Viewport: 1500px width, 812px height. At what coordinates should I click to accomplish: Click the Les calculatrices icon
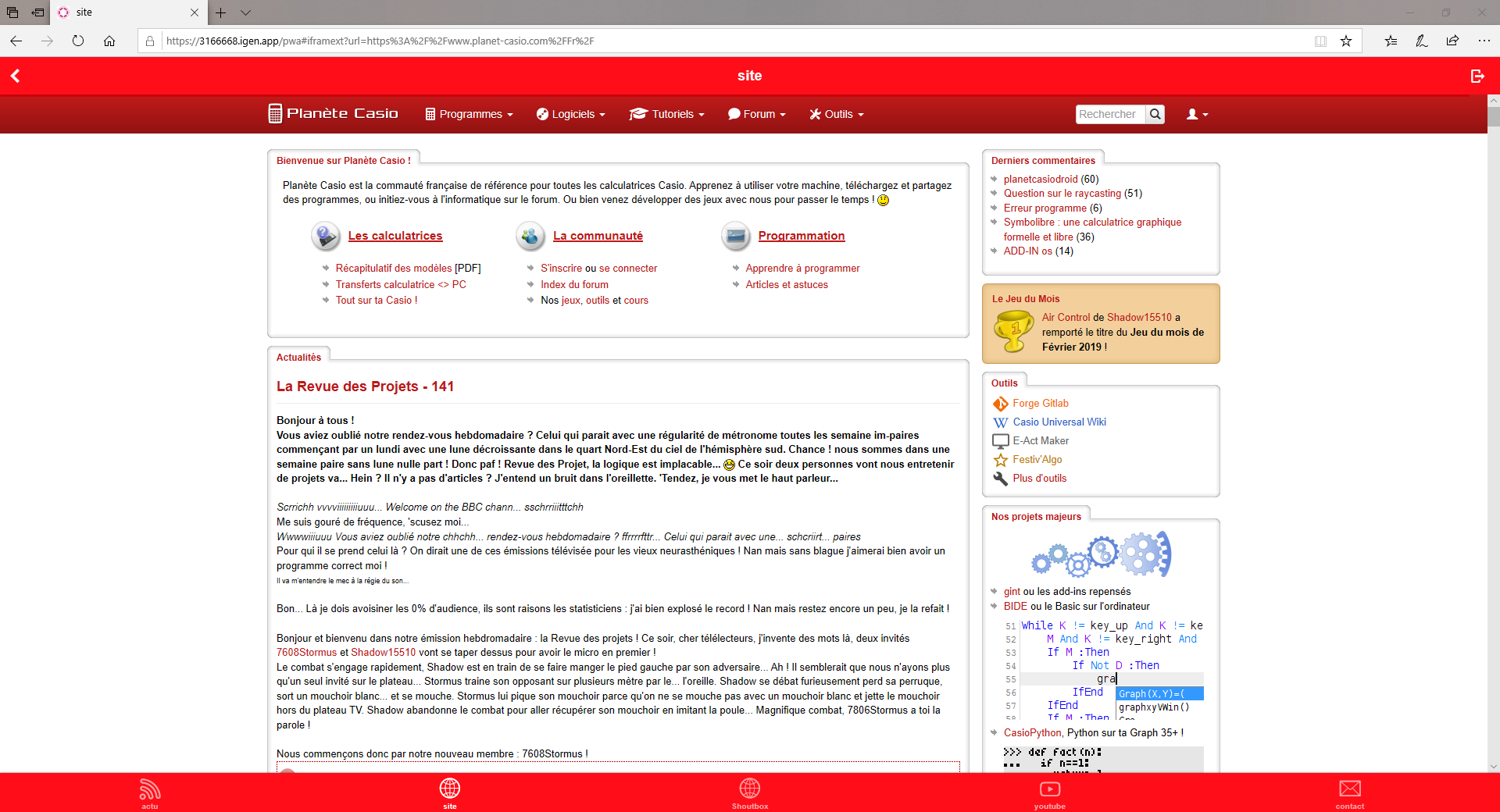[325, 236]
